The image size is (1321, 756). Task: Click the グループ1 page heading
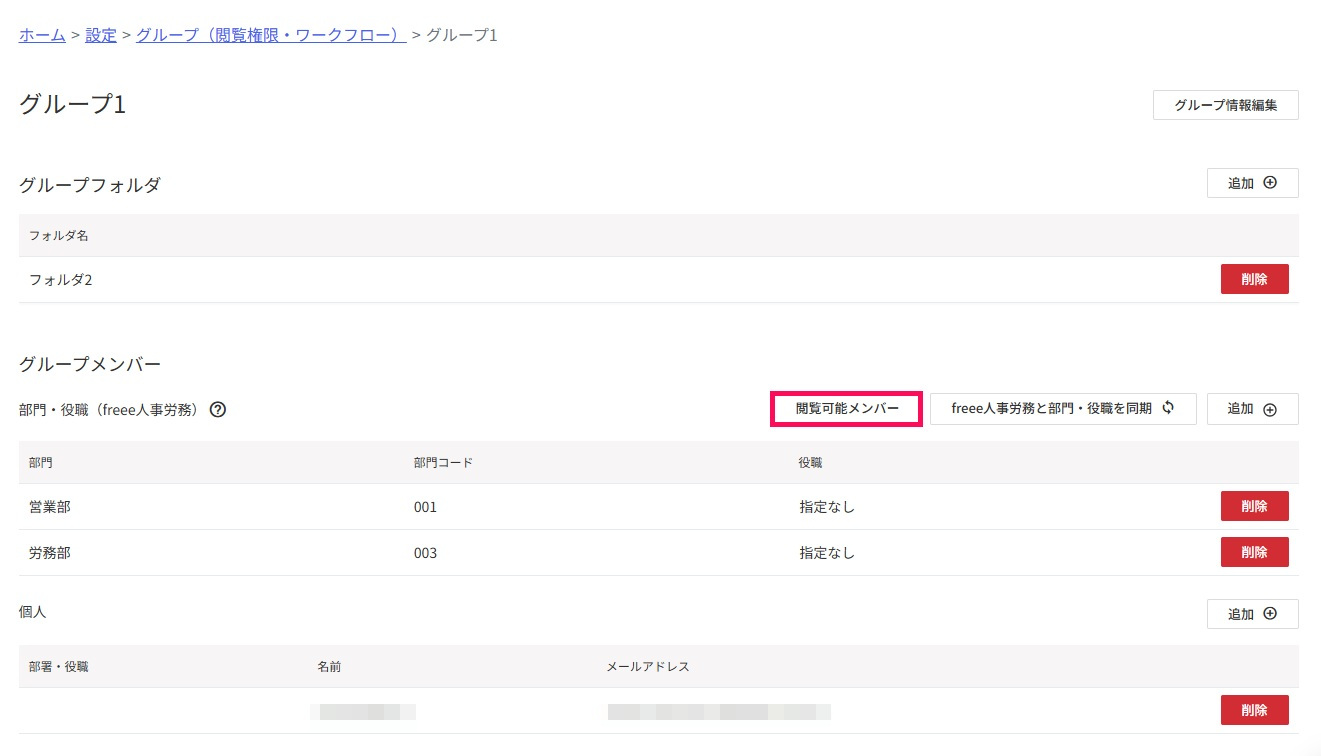[73, 104]
